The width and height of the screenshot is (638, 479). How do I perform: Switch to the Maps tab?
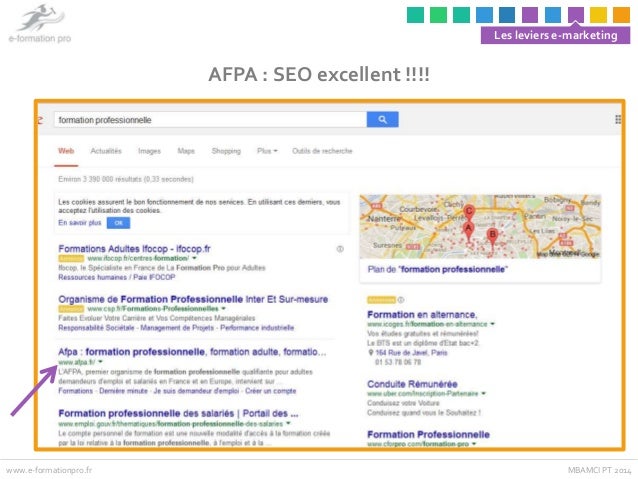(186, 151)
